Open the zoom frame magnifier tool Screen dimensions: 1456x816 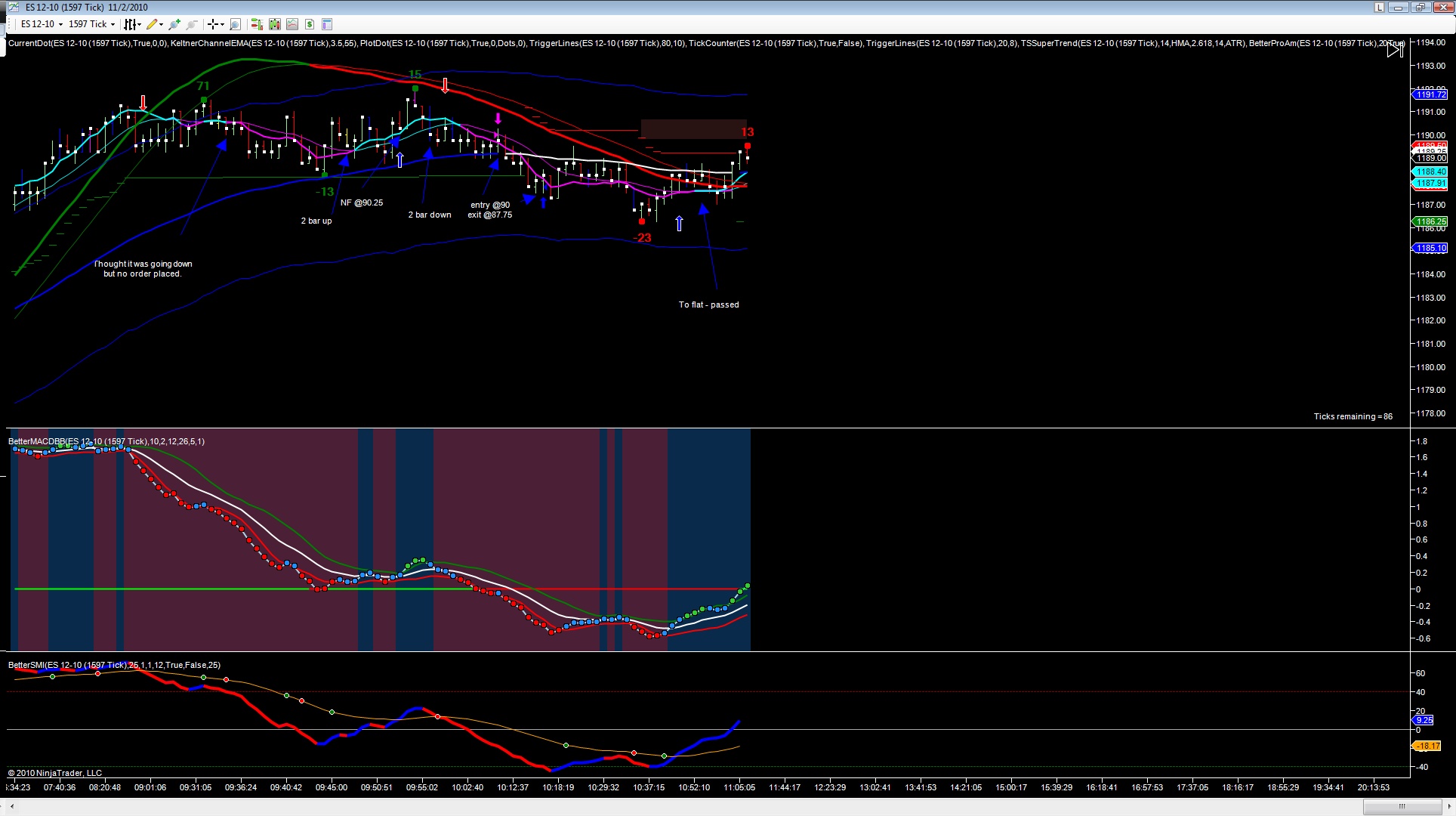coord(235,24)
